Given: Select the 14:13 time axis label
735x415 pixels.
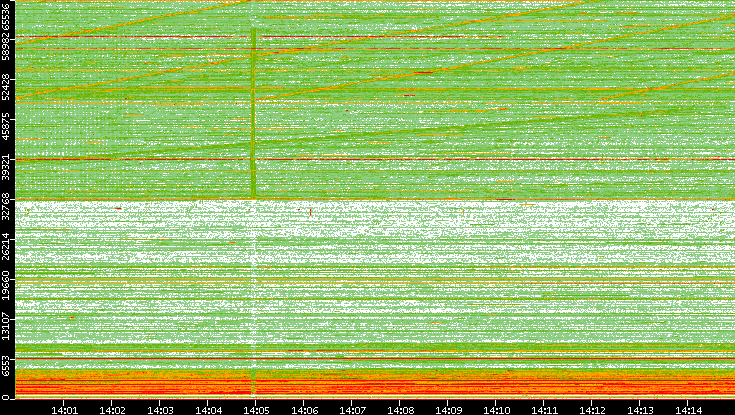Looking at the screenshot, I should coord(640,410).
